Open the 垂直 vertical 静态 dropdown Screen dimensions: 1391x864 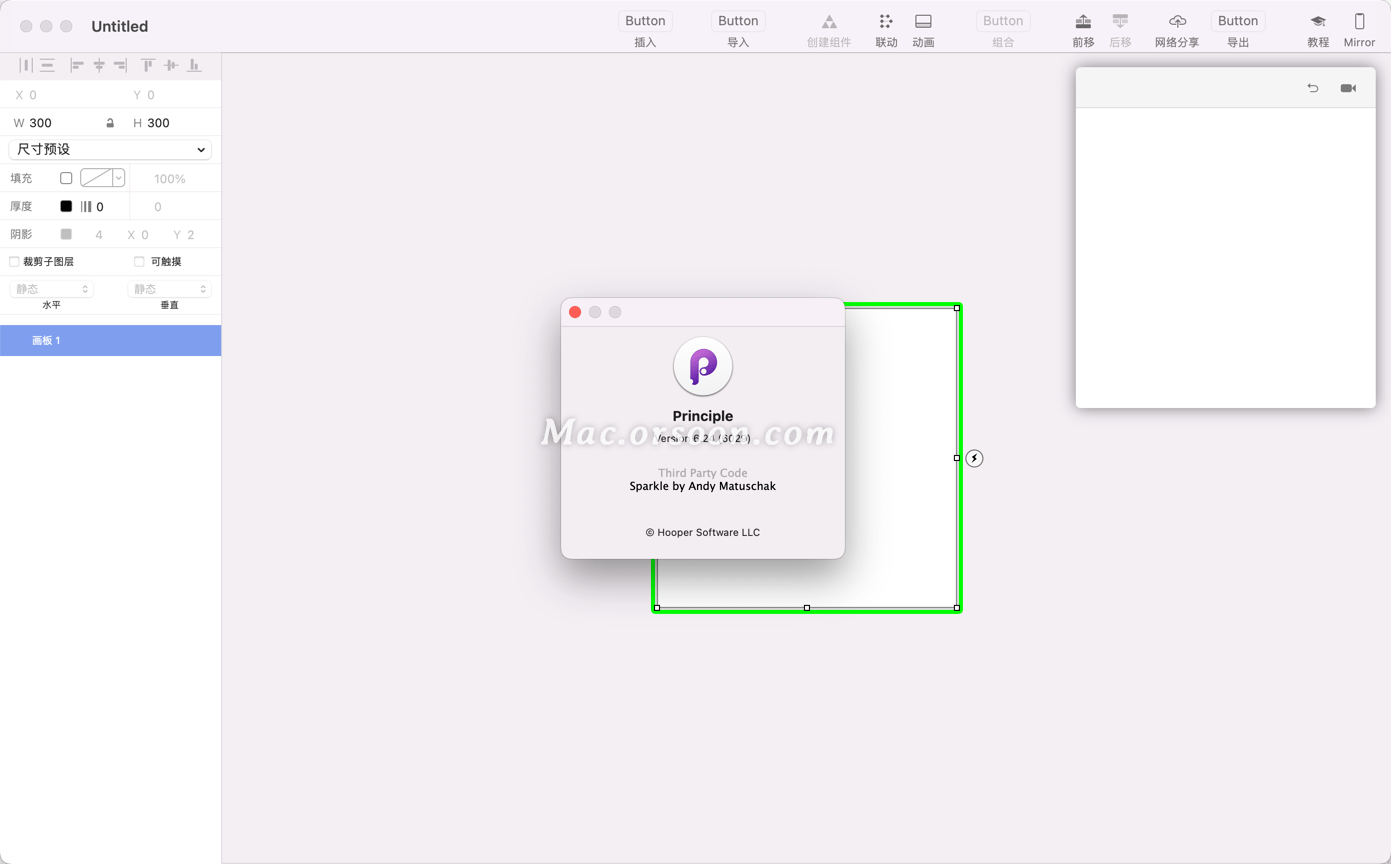169,289
